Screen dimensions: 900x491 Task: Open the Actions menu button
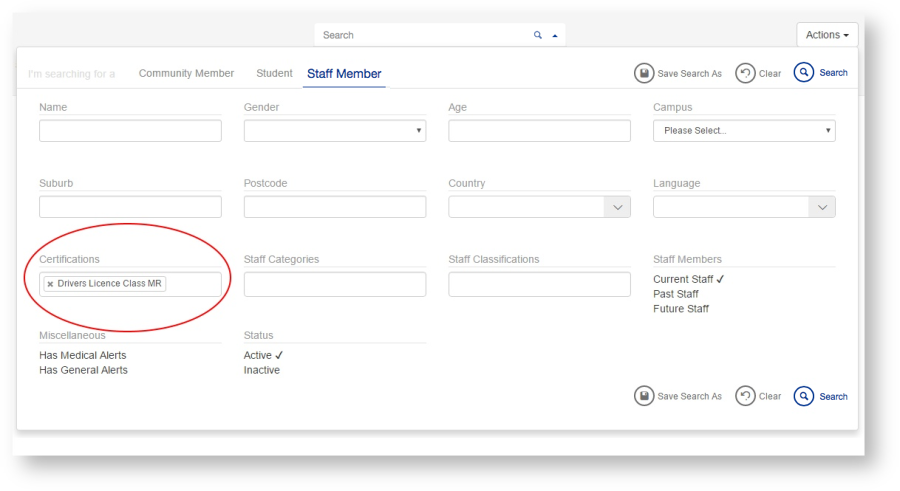827,35
